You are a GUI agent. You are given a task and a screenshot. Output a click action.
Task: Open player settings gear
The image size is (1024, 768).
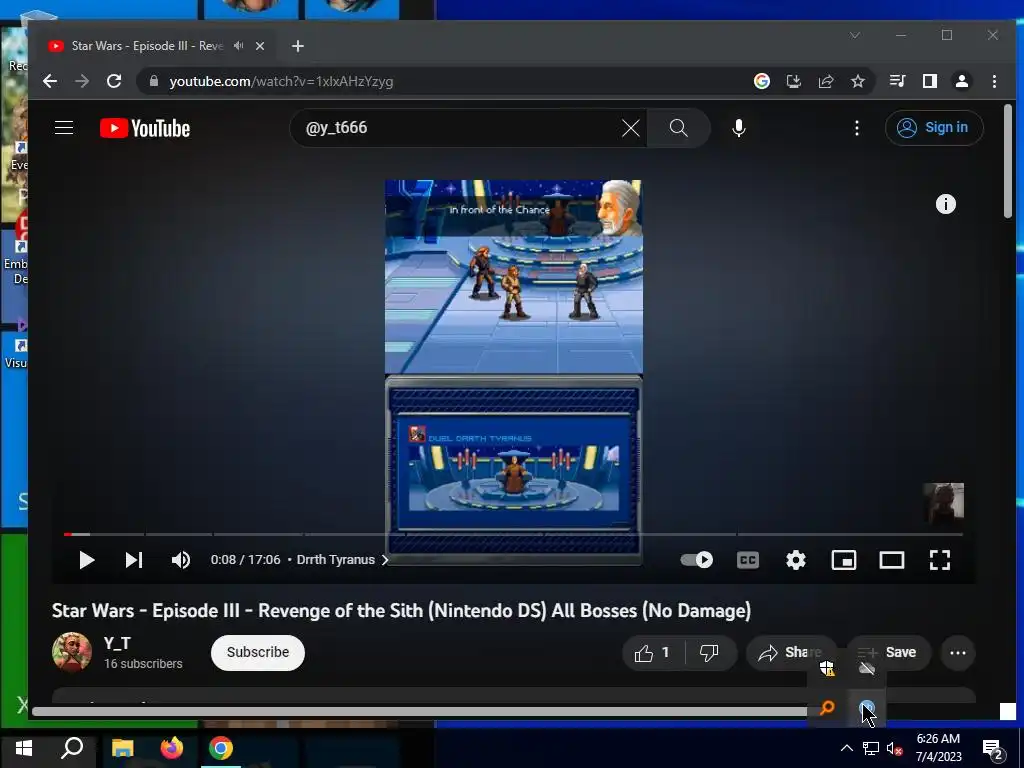tap(795, 560)
